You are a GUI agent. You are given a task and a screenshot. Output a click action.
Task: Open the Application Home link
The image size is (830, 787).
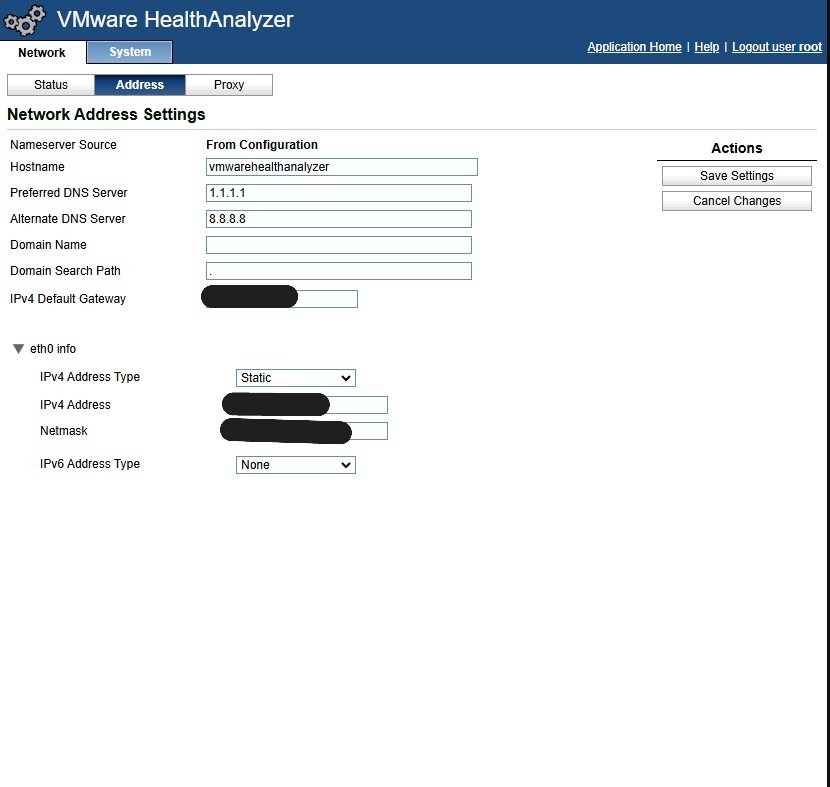click(634, 47)
